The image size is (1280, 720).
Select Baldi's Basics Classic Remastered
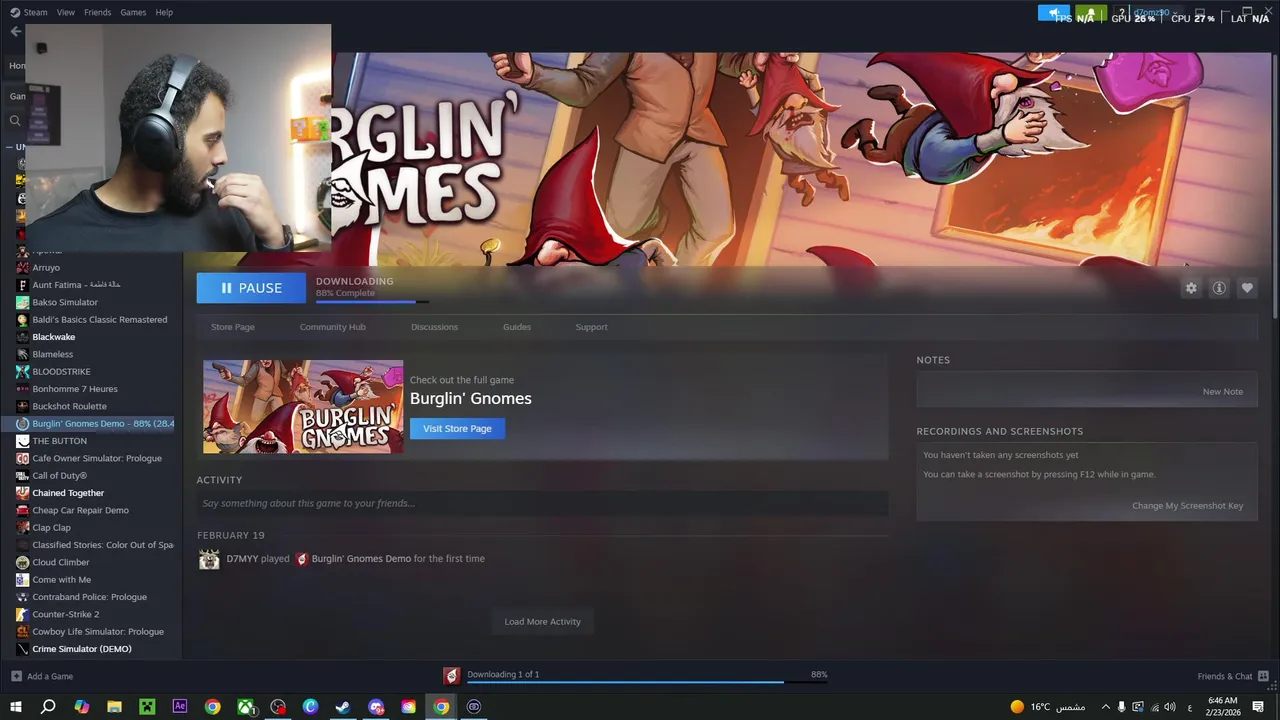point(99,320)
